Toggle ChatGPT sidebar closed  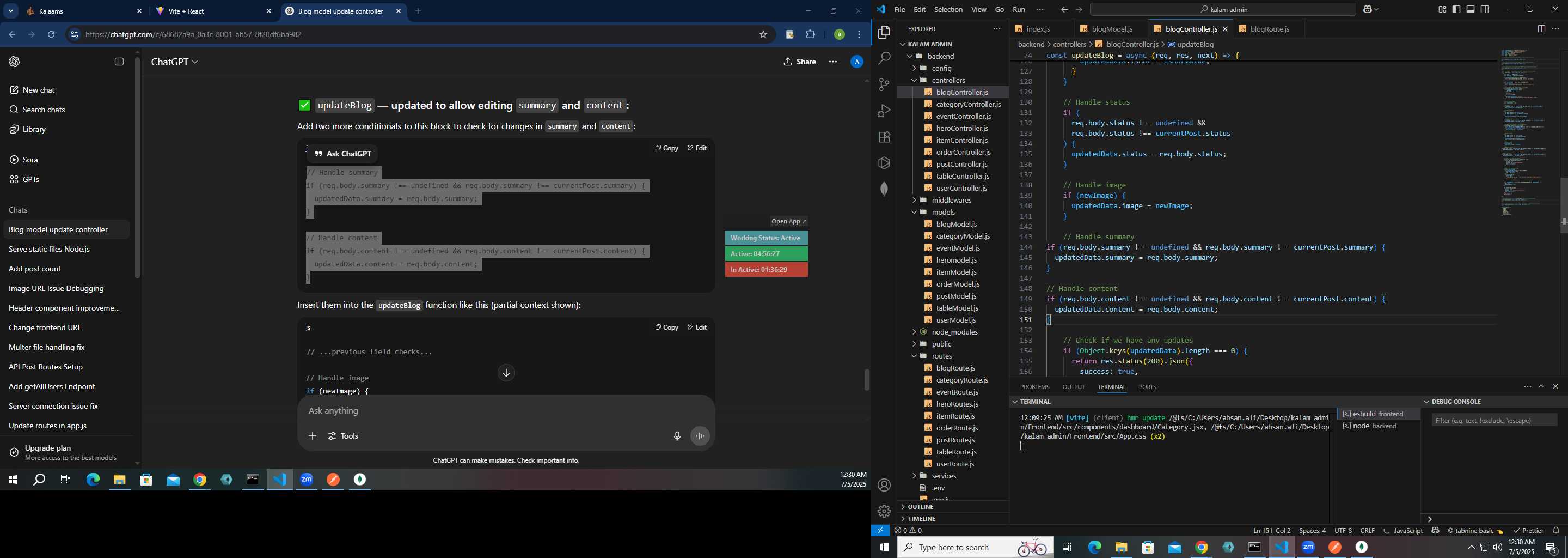(119, 62)
